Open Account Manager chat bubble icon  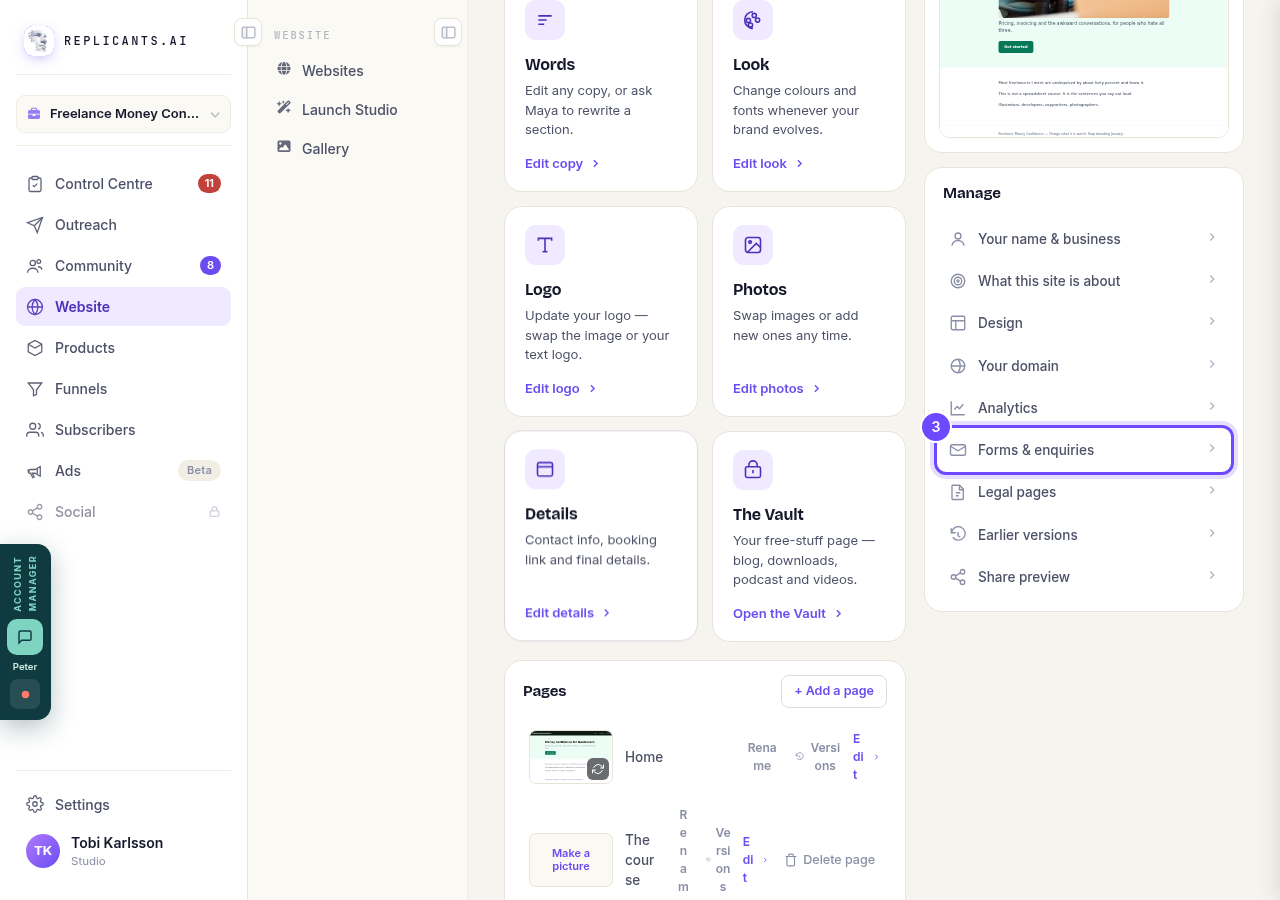coord(25,637)
